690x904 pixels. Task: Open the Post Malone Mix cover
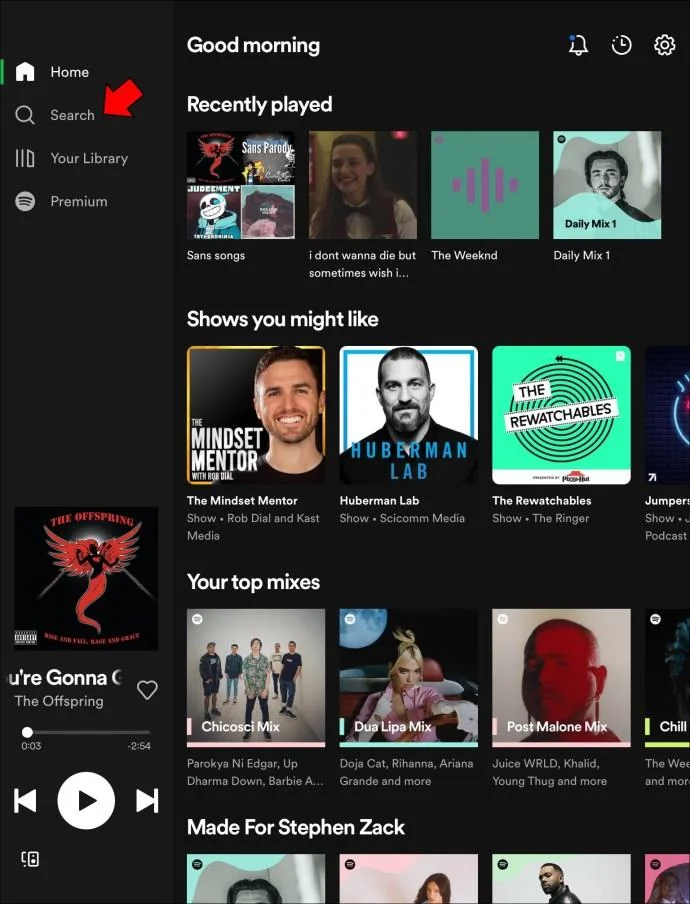coord(561,678)
